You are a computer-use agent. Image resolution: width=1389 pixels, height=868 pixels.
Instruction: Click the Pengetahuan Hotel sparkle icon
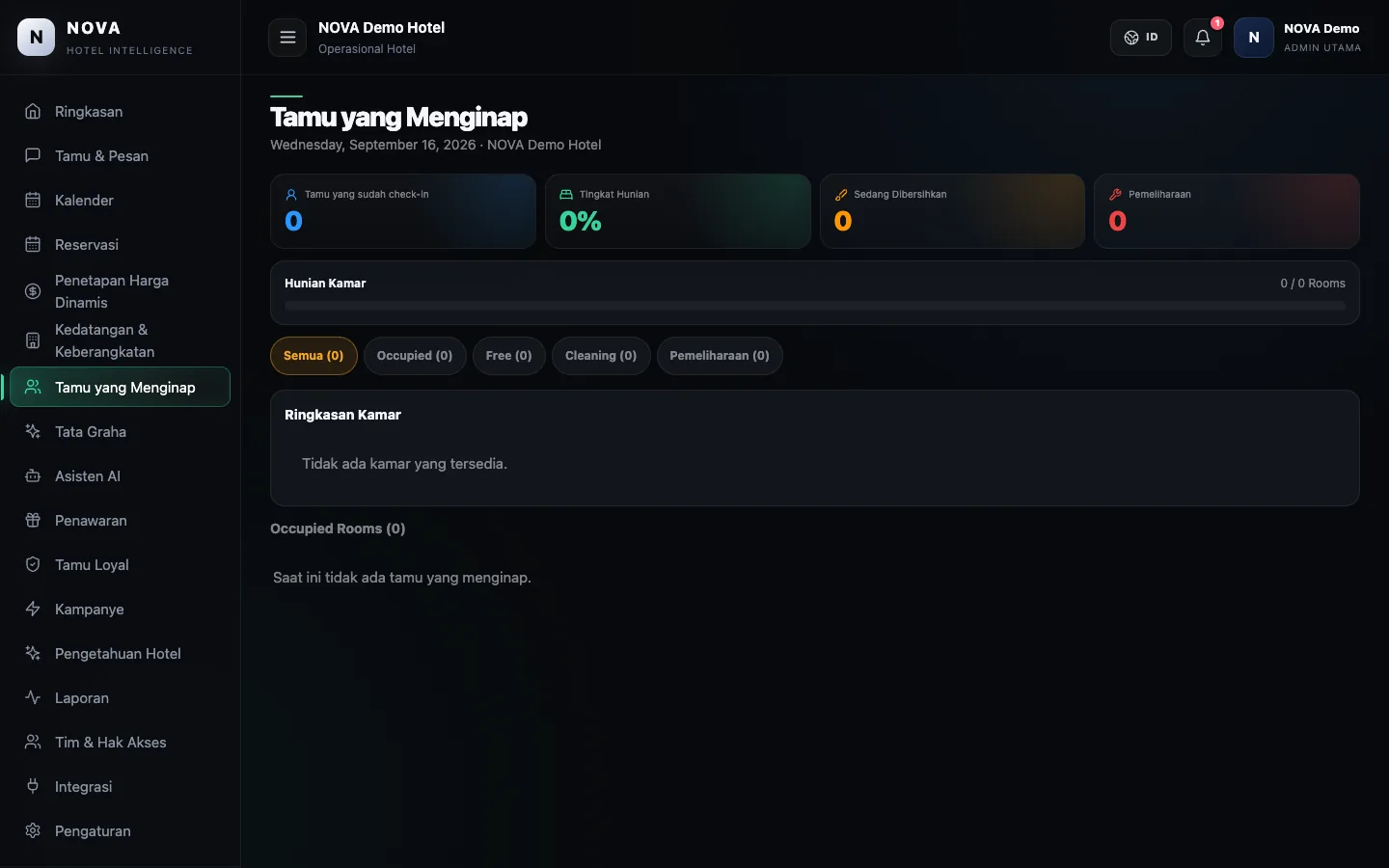[x=33, y=653]
